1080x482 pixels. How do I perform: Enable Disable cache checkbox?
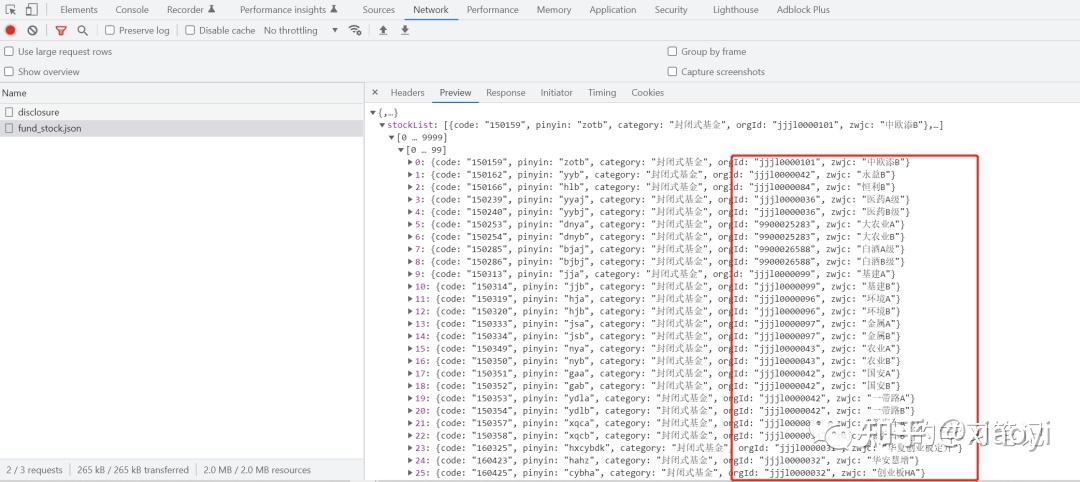190,30
